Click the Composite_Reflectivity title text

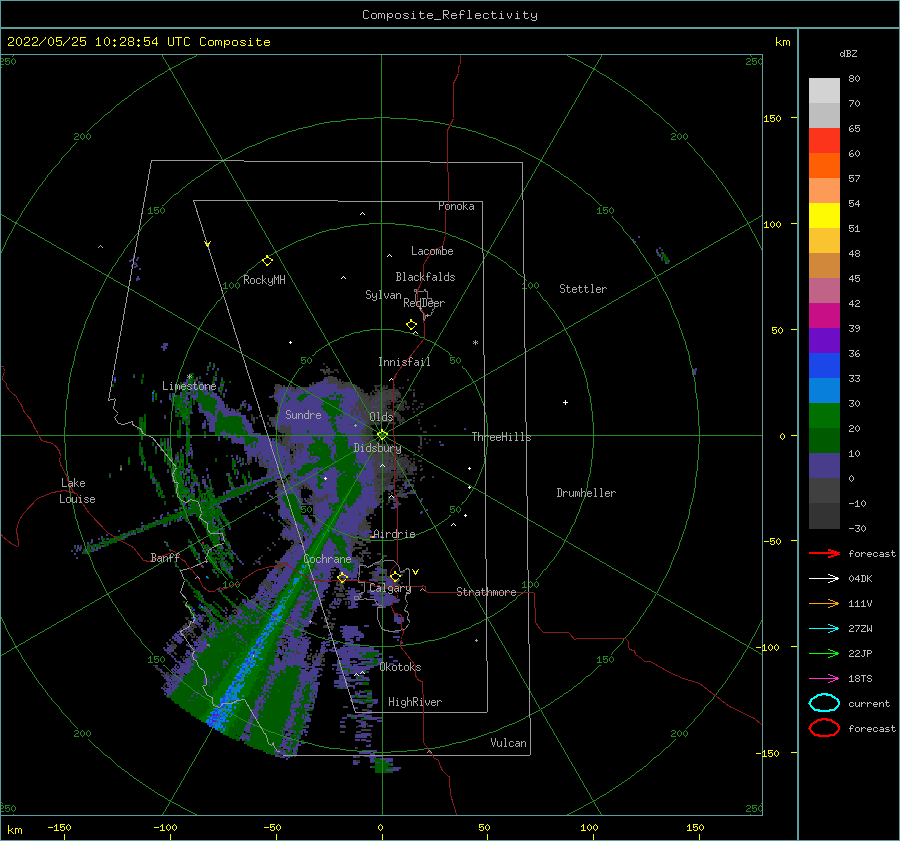click(450, 15)
